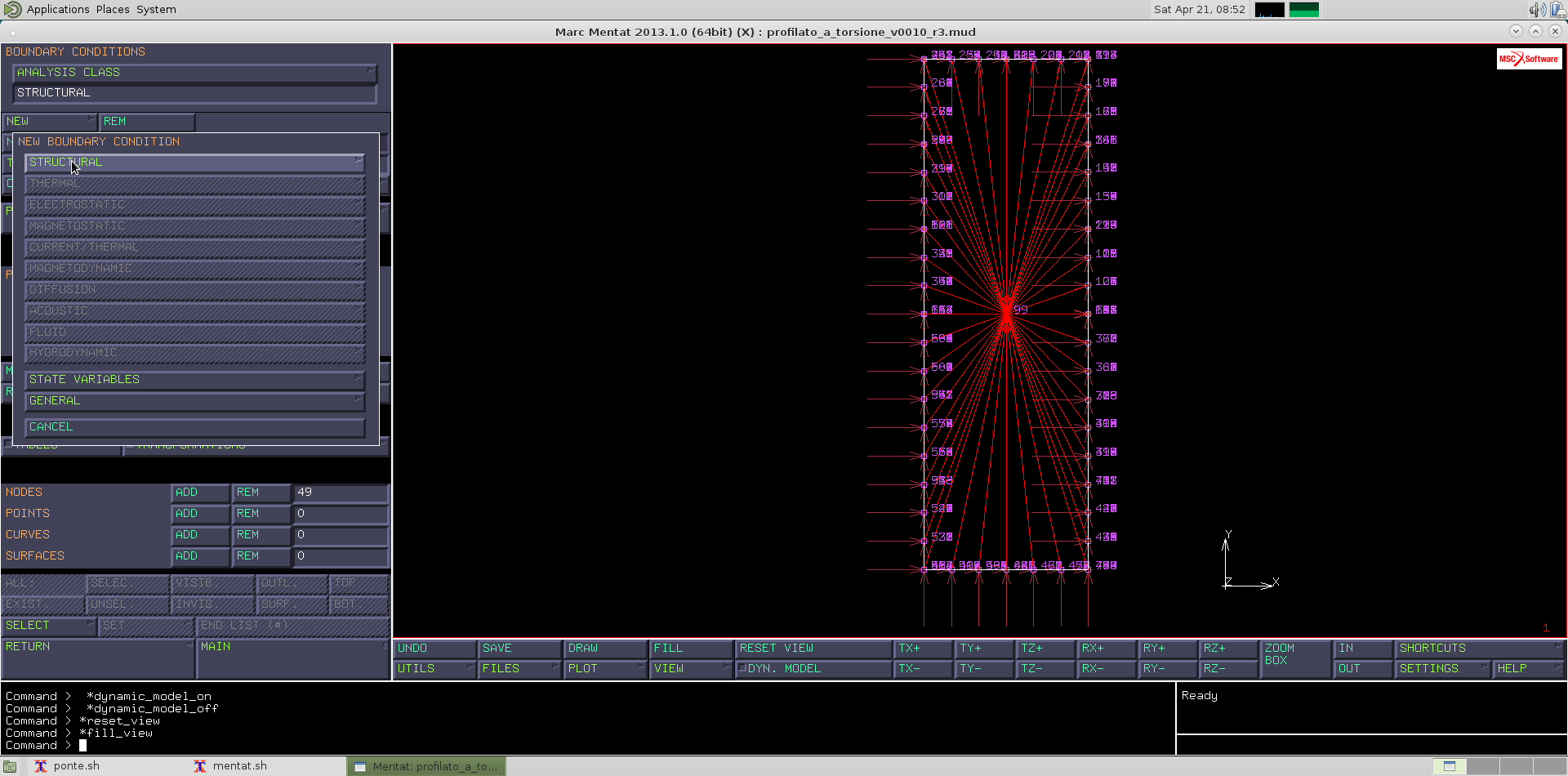Click REM for CURVES
The width and height of the screenshot is (1568, 776).
[261, 535]
